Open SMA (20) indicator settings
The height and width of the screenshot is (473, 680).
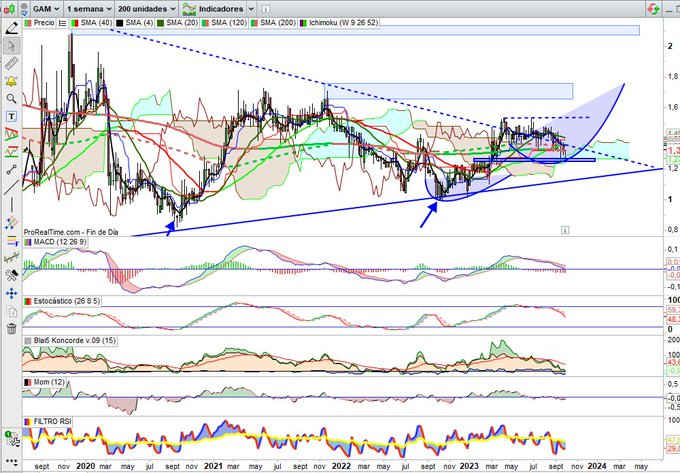(182, 23)
